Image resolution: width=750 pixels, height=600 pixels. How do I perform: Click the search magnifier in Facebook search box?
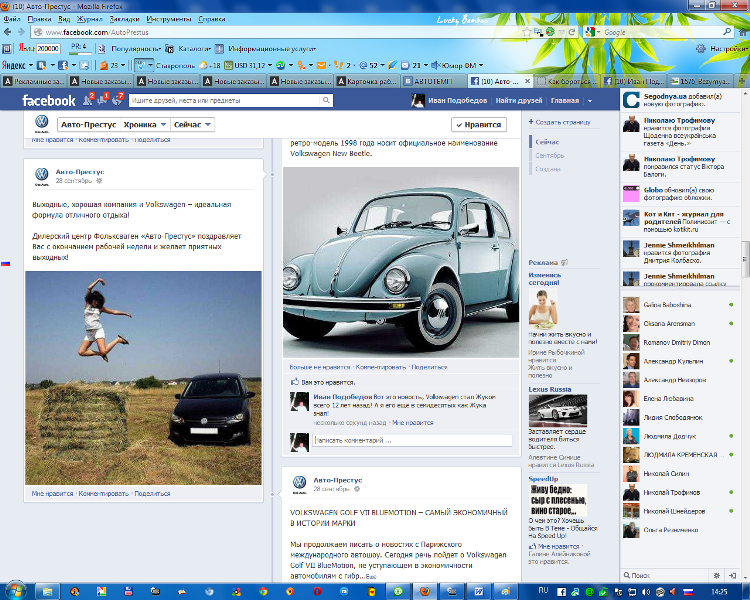point(326,100)
